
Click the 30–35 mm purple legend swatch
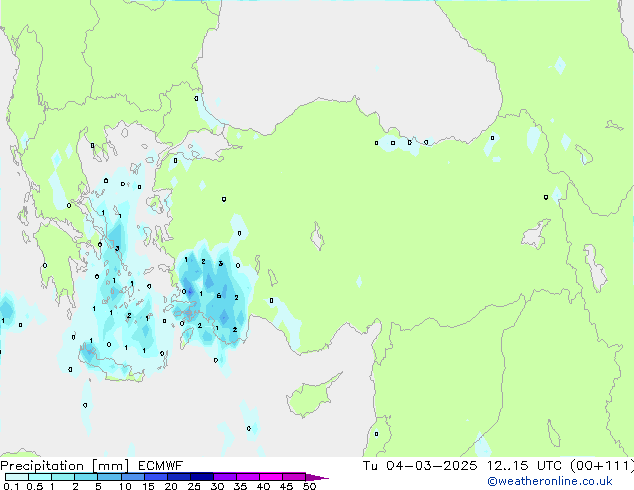(224, 477)
